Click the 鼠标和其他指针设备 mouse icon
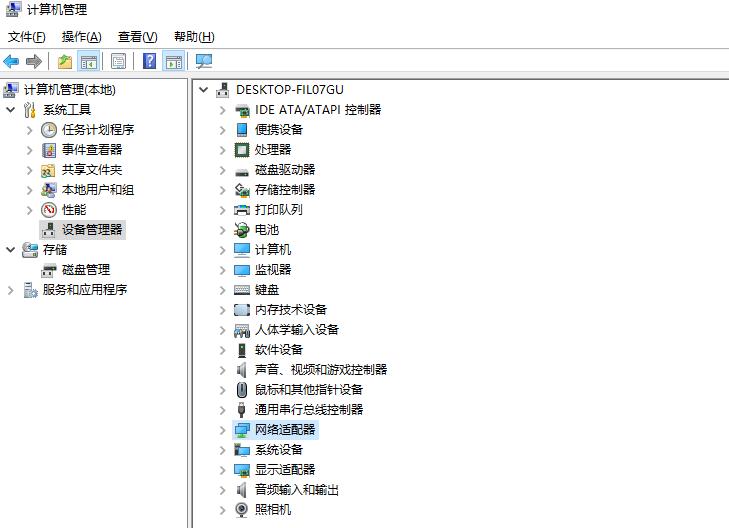Screen dimensions: 729x528 [242, 389]
